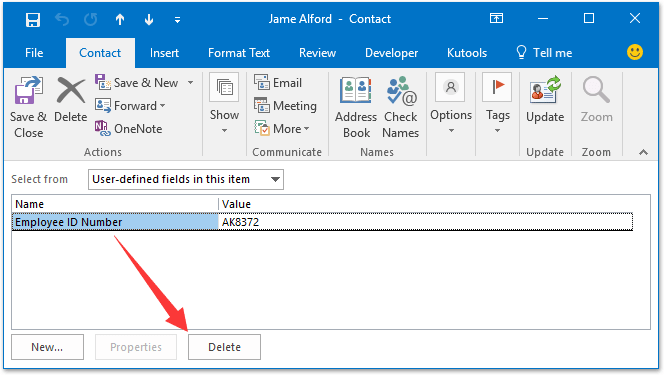This screenshot has height=378, width=668.
Task: Open the File tab
Action: point(34,53)
